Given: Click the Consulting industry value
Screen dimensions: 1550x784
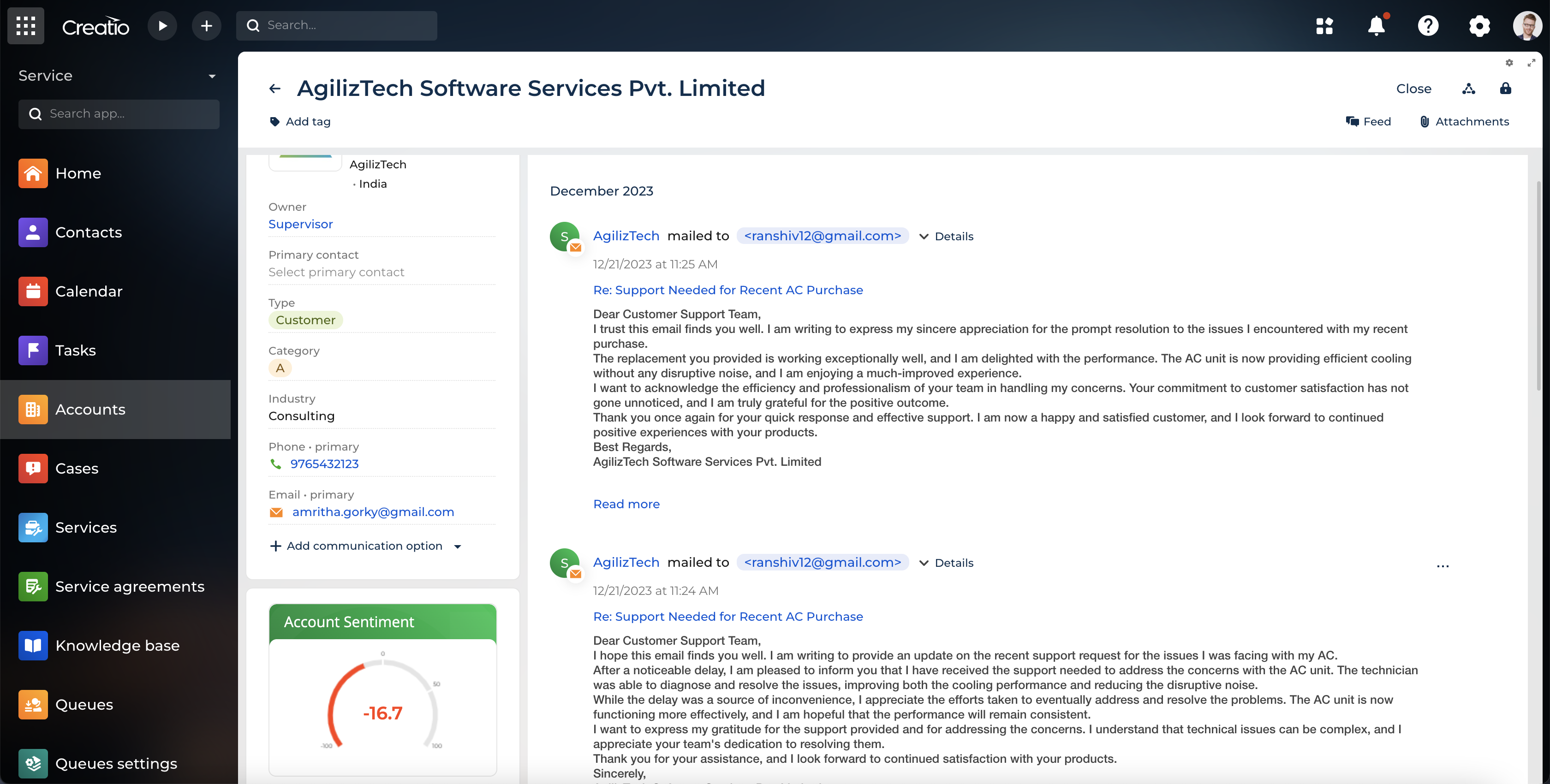Looking at the screenshot, I should point(301,416).
